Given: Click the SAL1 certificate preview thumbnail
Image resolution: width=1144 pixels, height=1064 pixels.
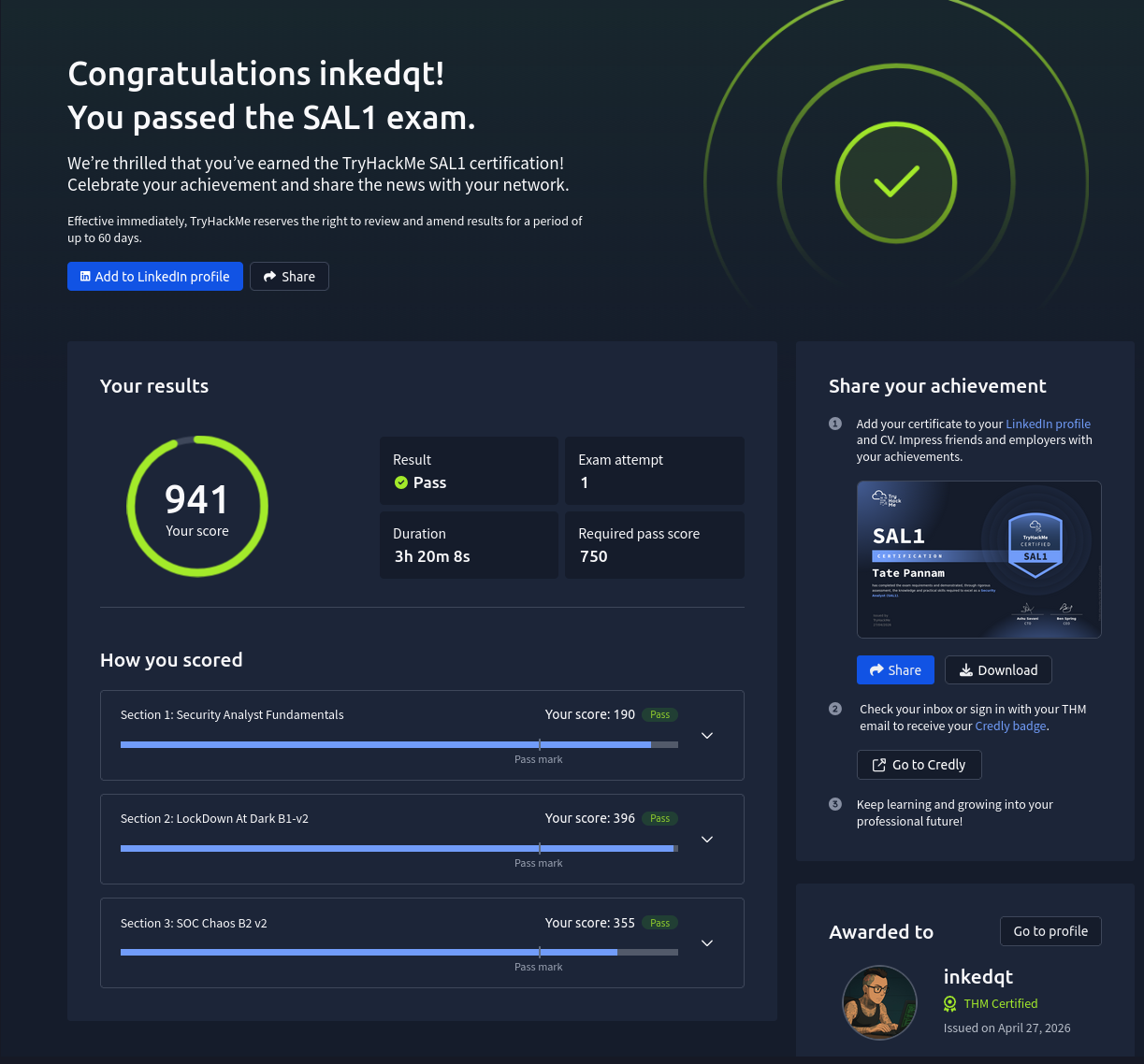Looking at the screenshot, I should [x=978, y=559].
